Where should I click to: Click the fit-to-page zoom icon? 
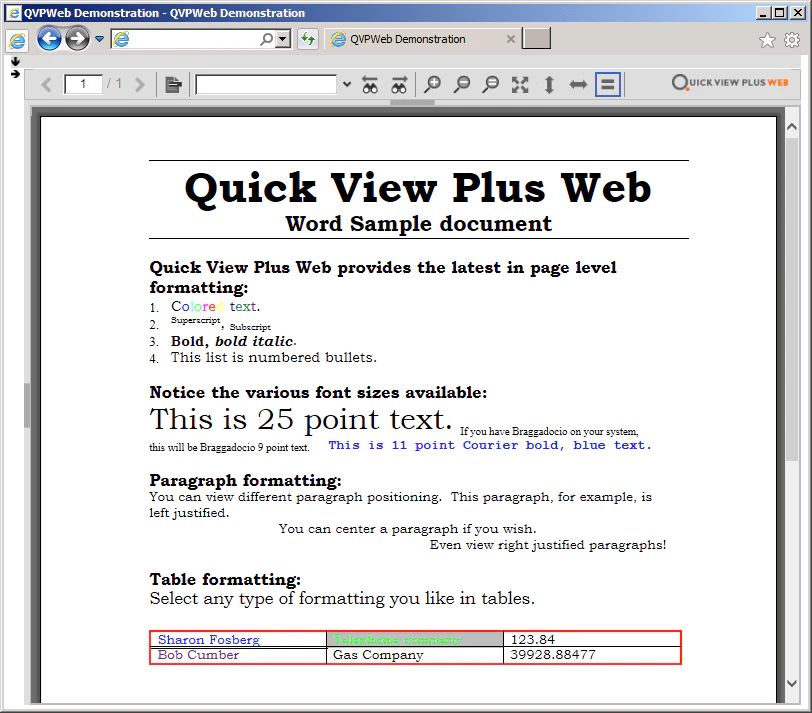pos(520,84)
